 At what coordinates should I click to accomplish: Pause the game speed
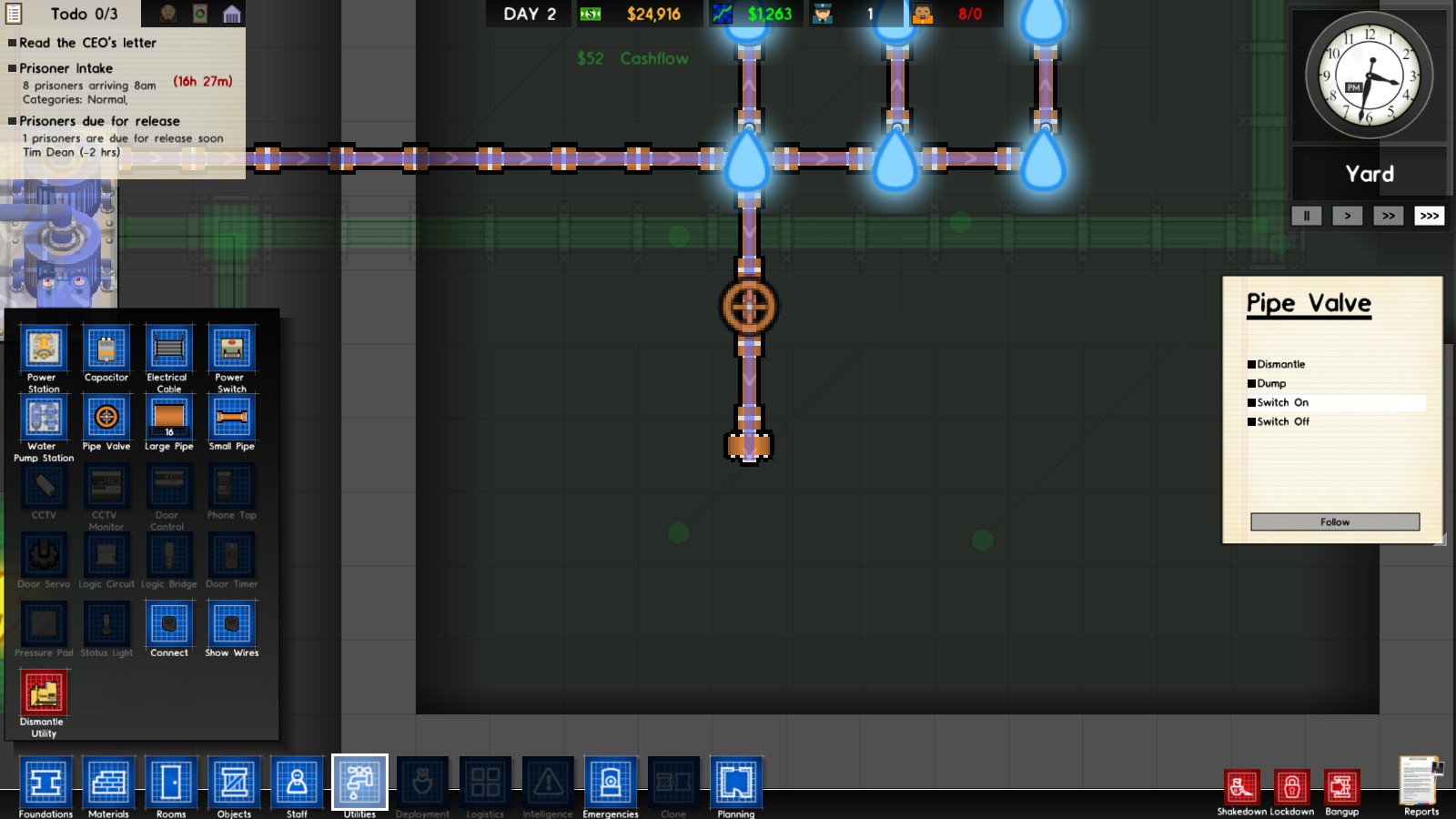click(x=1307, y=216)
